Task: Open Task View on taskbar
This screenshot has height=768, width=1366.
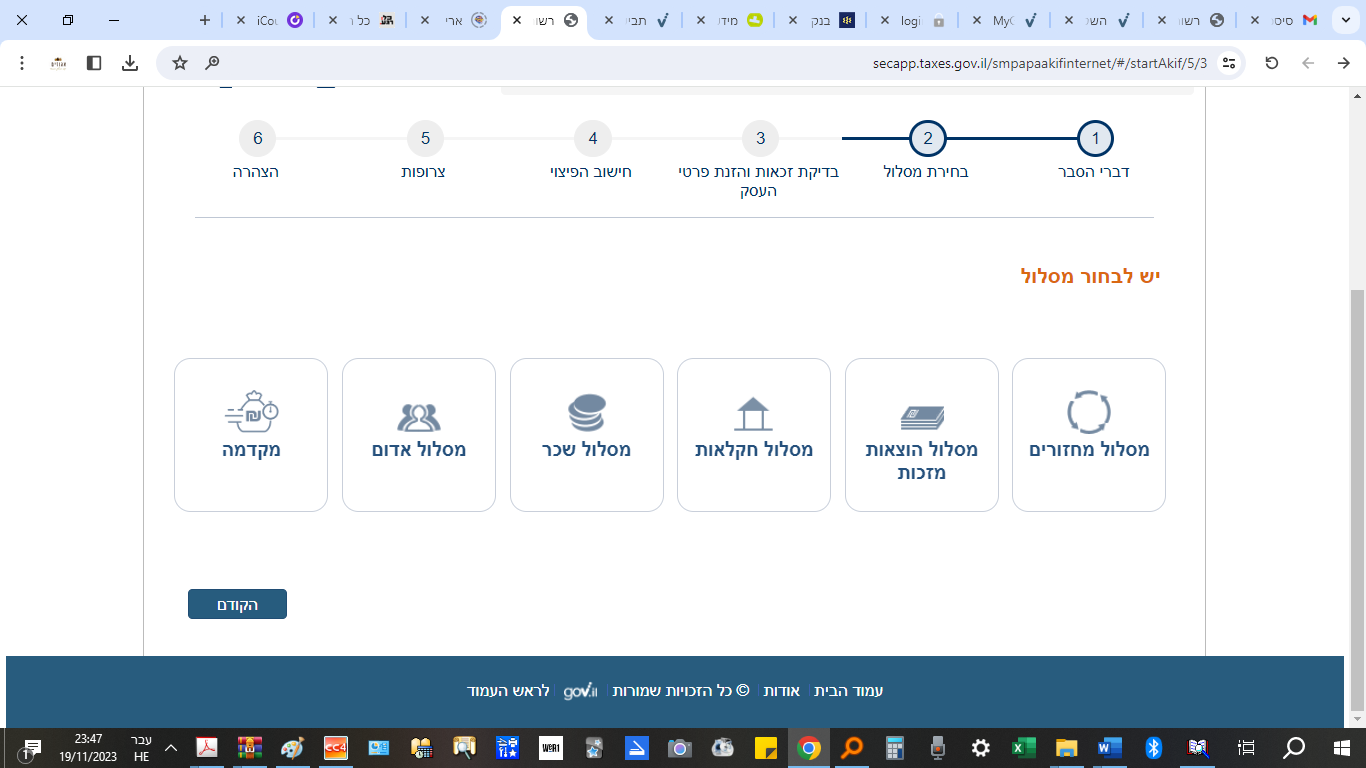Action: (1246, 748)
